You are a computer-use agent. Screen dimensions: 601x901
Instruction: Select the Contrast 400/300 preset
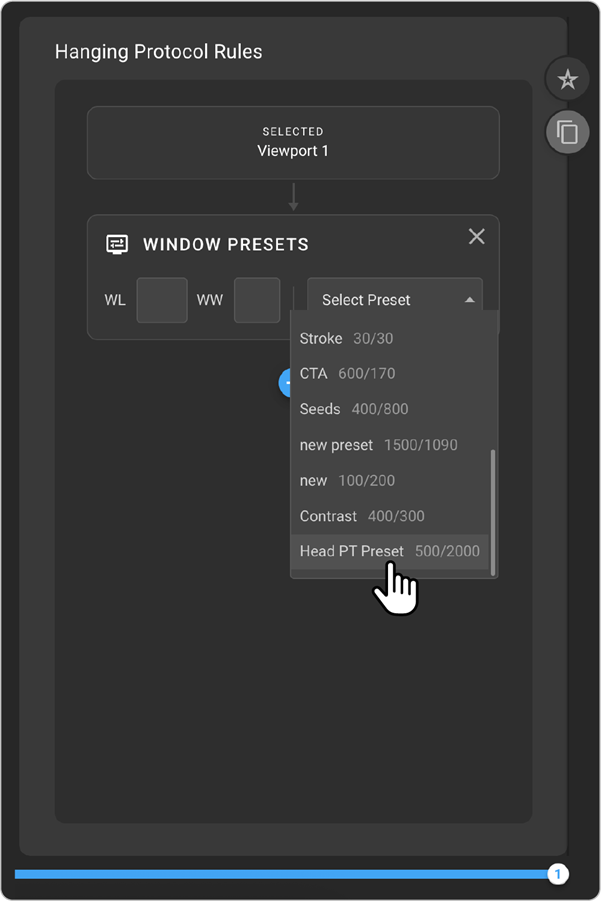[361, 516]
